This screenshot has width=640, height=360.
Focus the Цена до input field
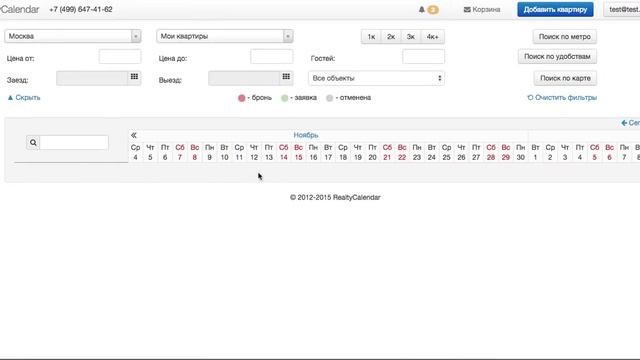click(x=271, y=57)
